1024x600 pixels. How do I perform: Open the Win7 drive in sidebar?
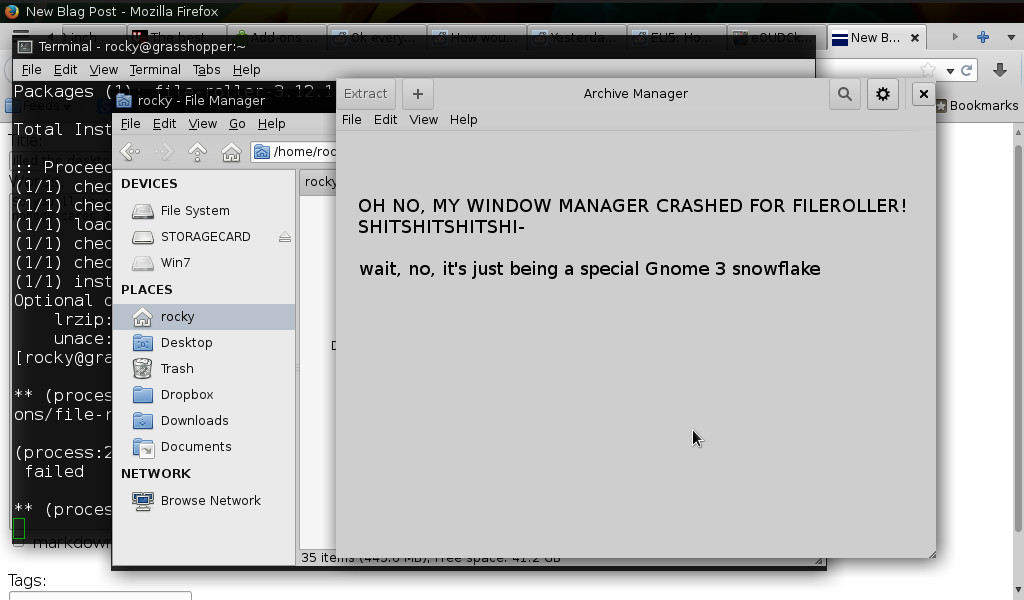pos(175,263)
